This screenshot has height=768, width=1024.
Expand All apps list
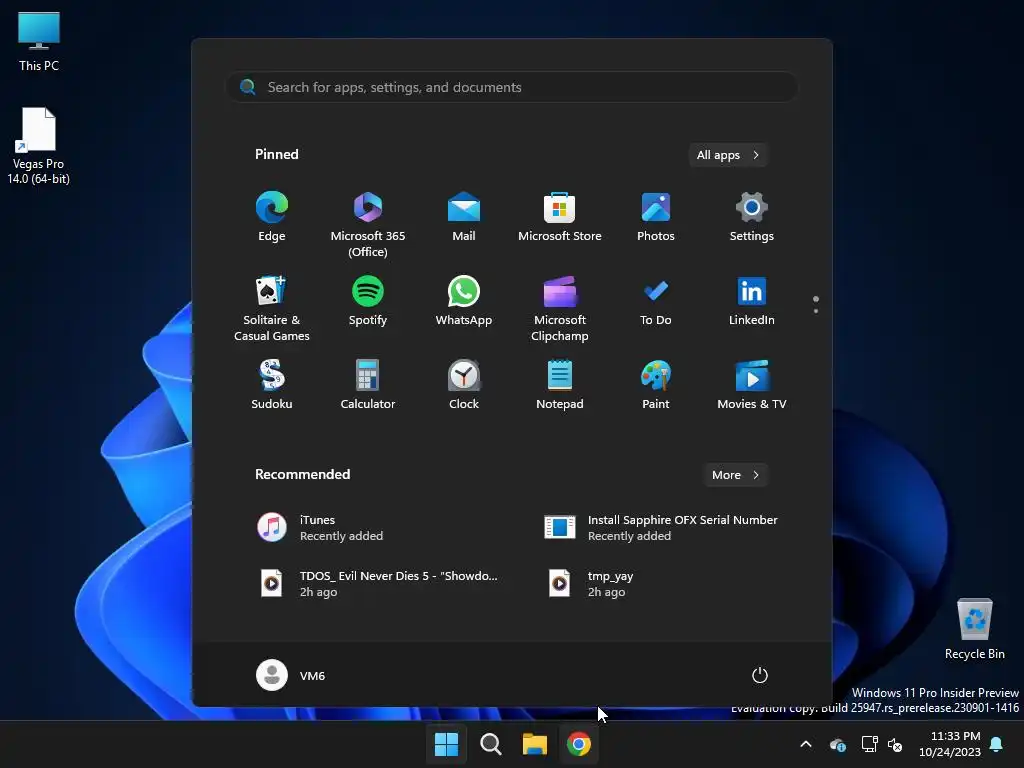point(728,155)
